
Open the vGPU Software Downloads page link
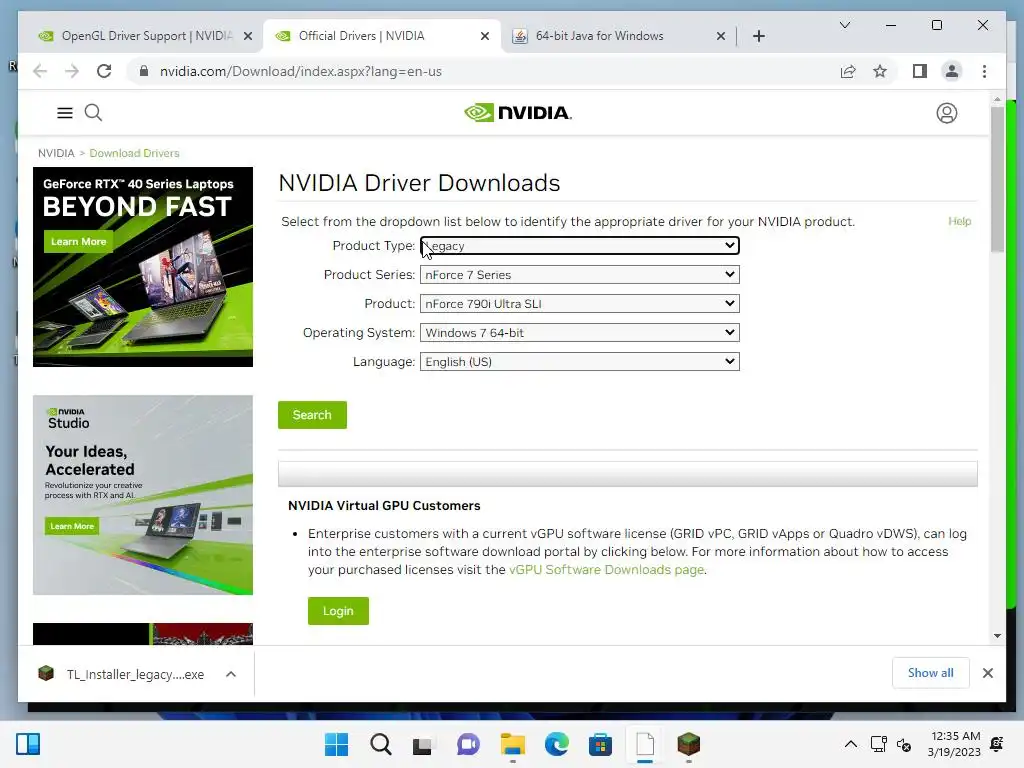pyautogui.click(x=606, y=569)
